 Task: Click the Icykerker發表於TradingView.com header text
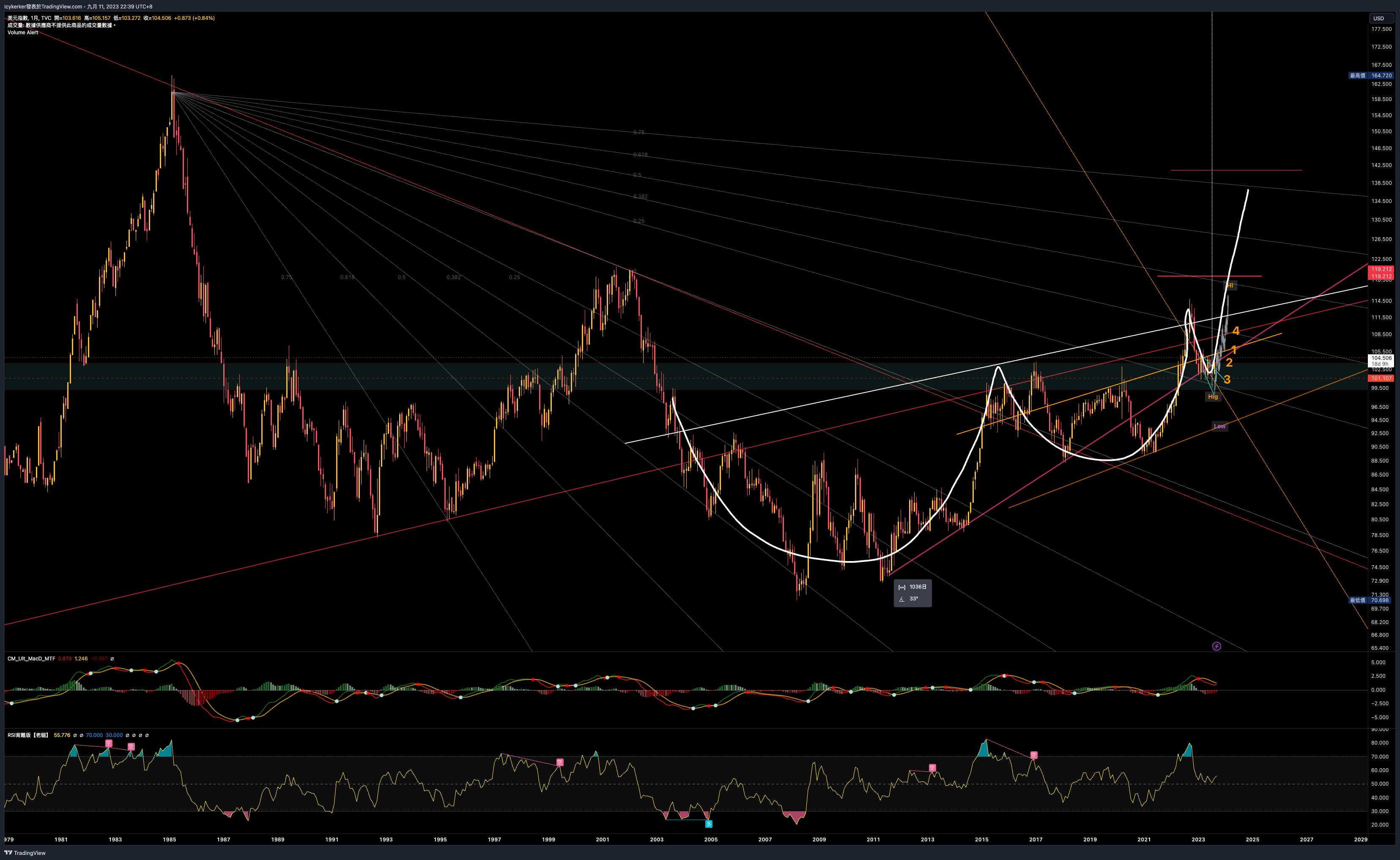[x=43, y=6]
